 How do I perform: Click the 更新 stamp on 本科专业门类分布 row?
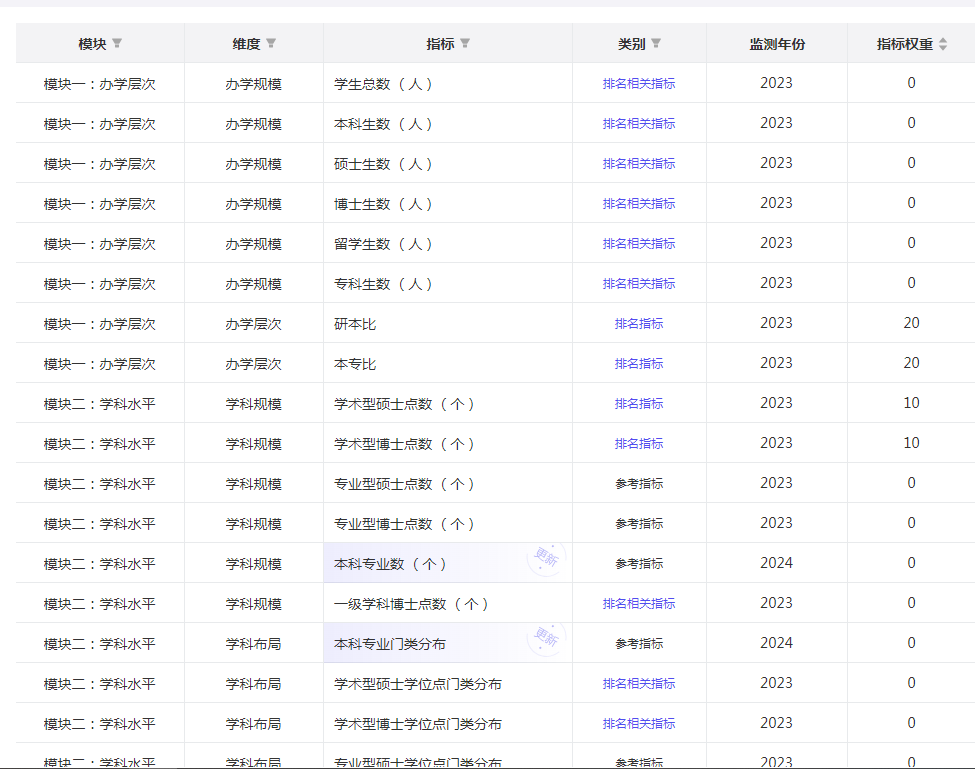pos(546,638)
